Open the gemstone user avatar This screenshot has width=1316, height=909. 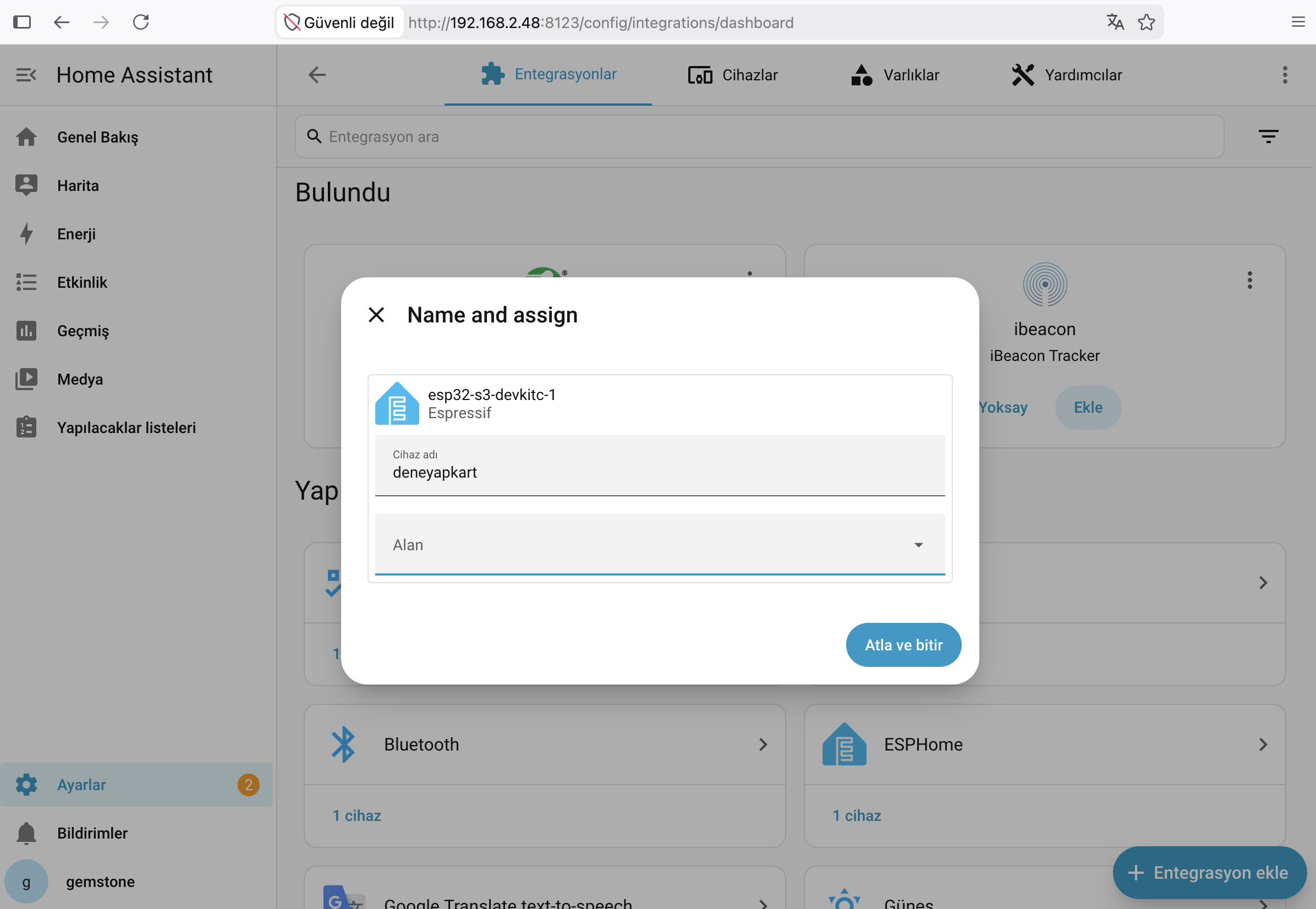point(26,881)
